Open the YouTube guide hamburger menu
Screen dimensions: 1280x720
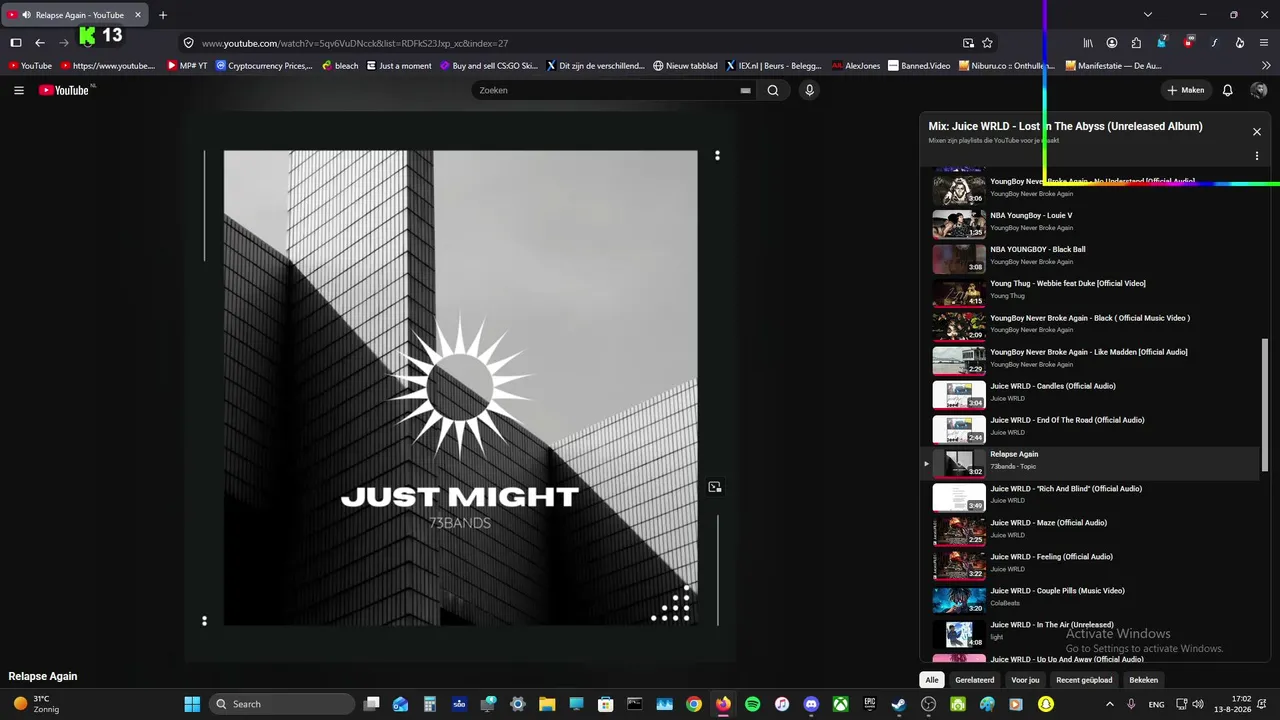tap(19, 90)
